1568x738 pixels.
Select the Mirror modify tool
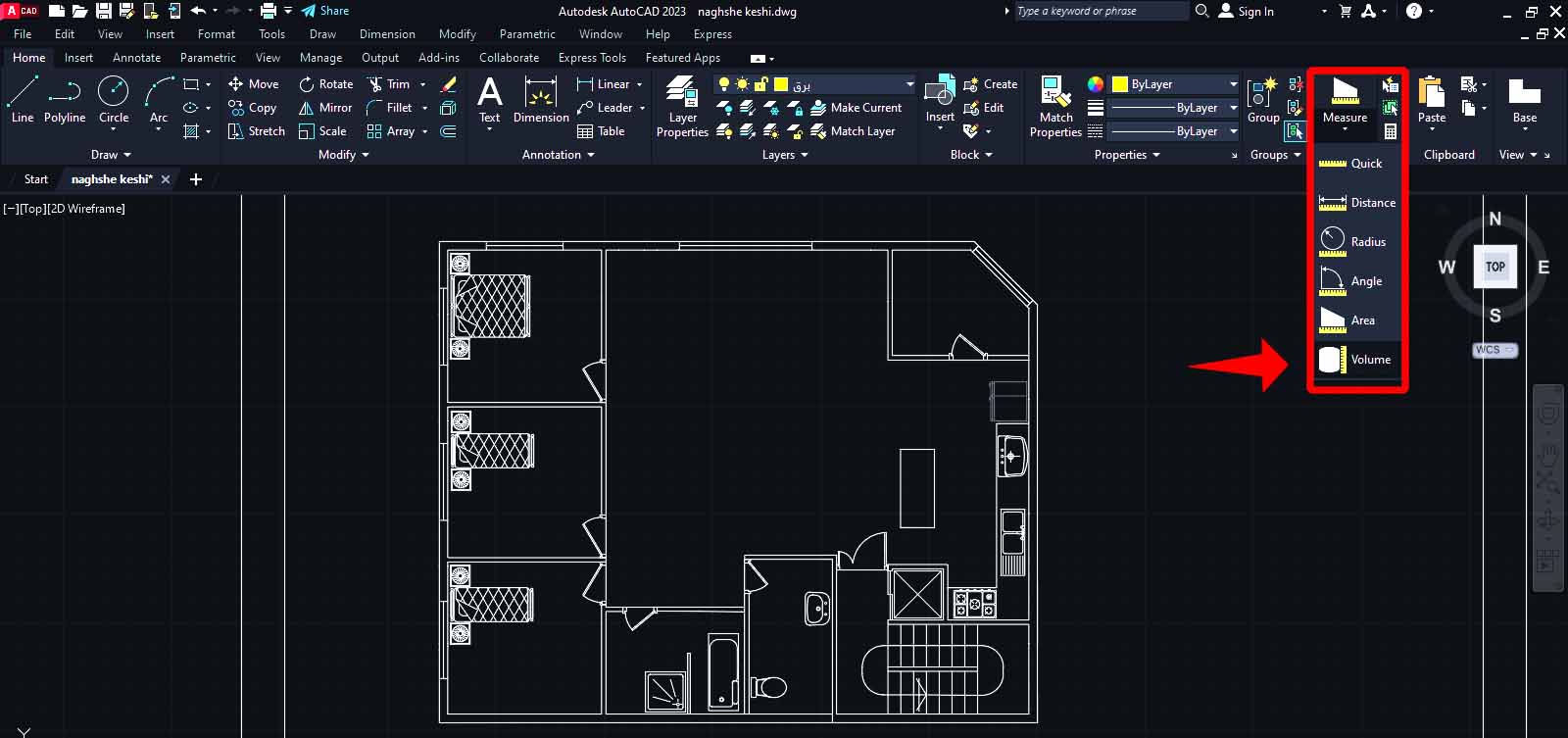pos(325,108)
